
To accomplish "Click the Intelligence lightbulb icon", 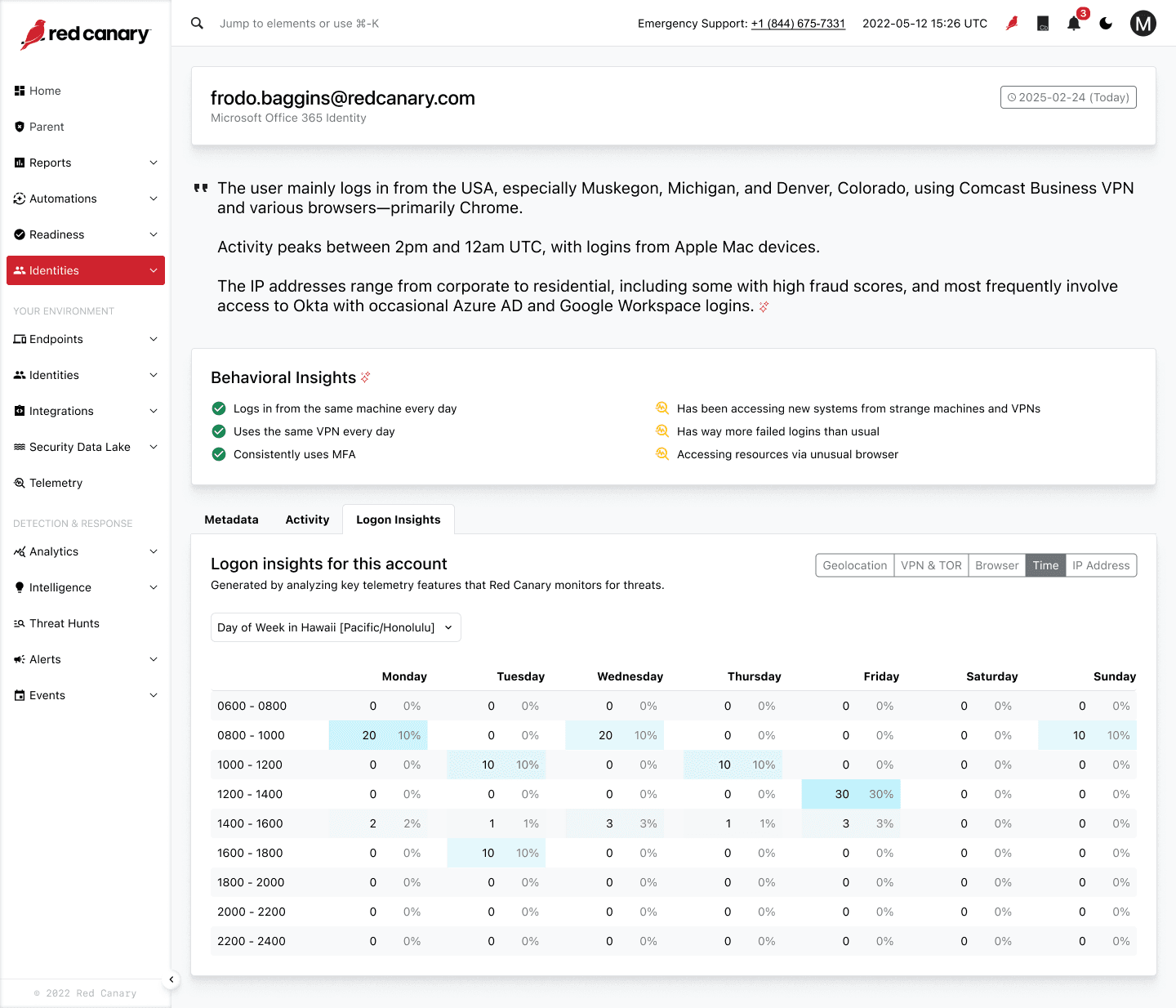I will click(x=20, y=587).
